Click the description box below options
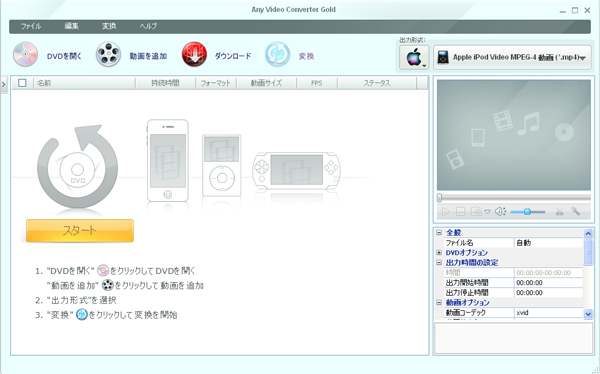 point(514,338)
